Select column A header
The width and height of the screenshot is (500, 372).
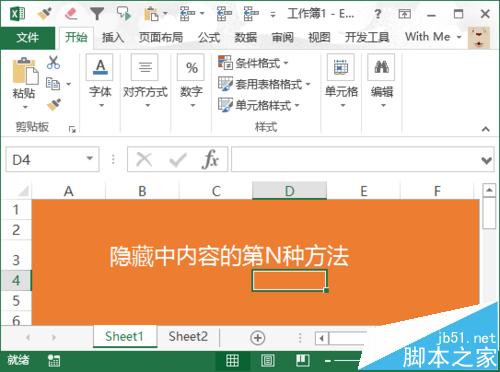[68, 191]
